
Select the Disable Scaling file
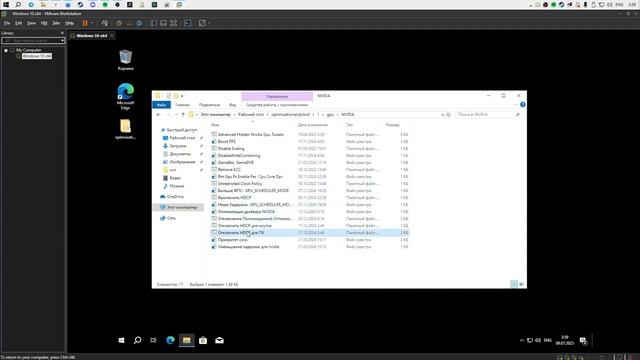point(231,149)
